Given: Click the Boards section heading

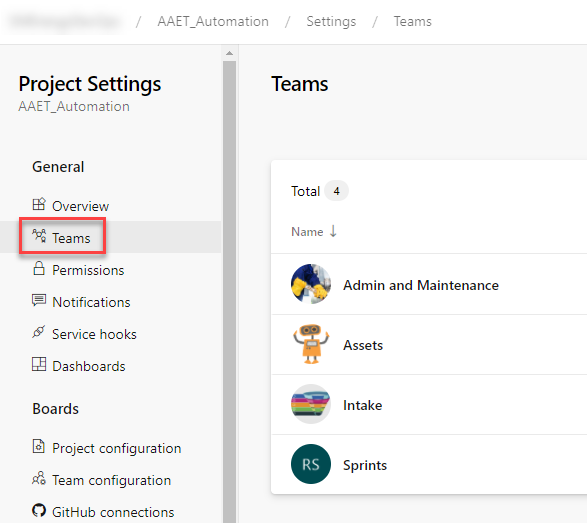Looking at the screenshot, I should (55, 409).
